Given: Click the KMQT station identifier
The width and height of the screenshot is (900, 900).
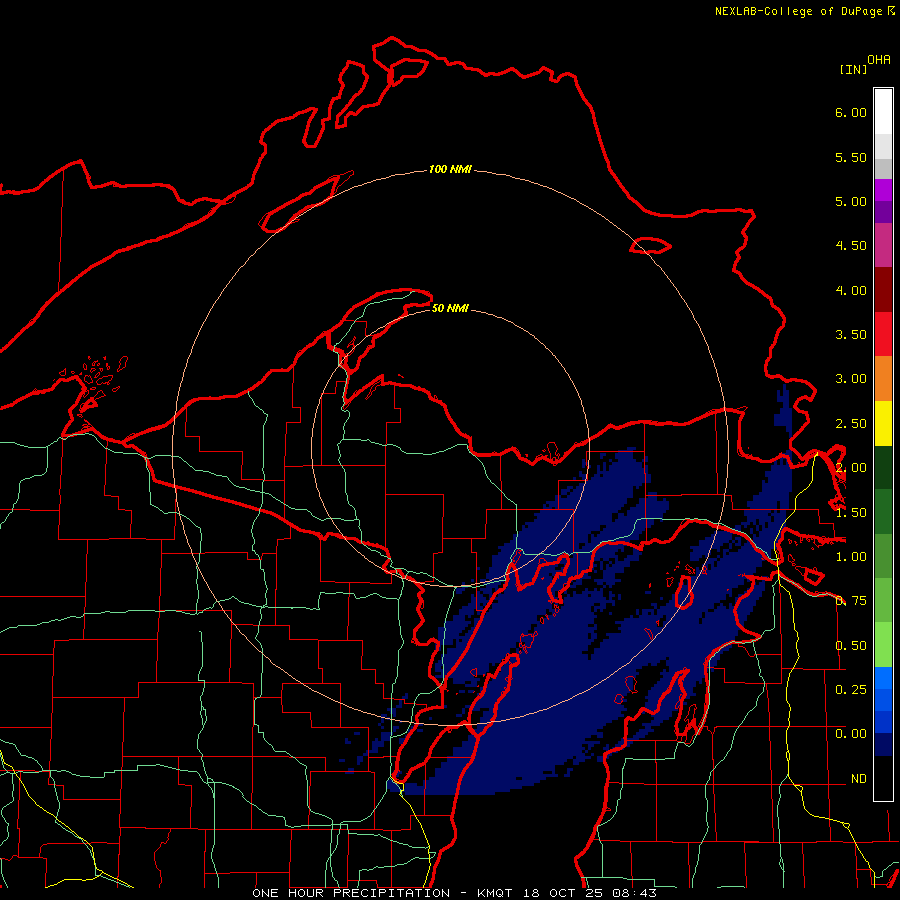Looking at the screenshot, I should tap(495, 893).
